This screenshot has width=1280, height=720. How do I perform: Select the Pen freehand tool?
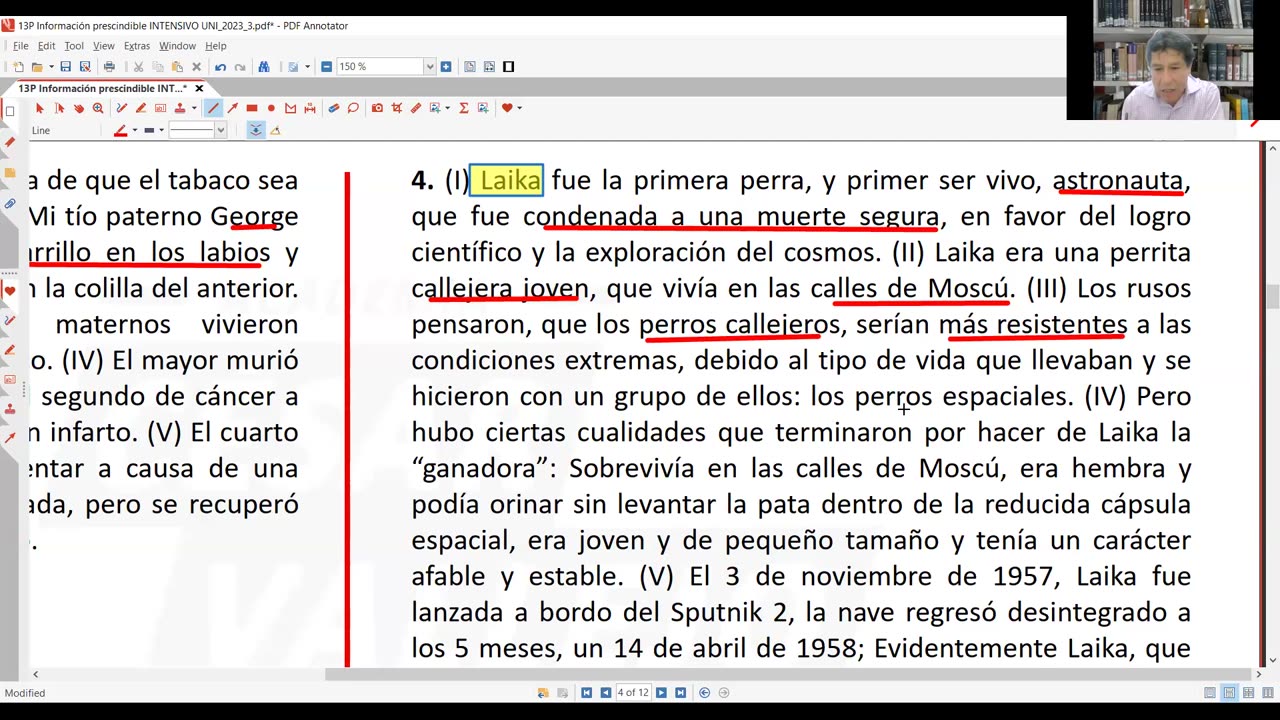(x=121, y=108)
